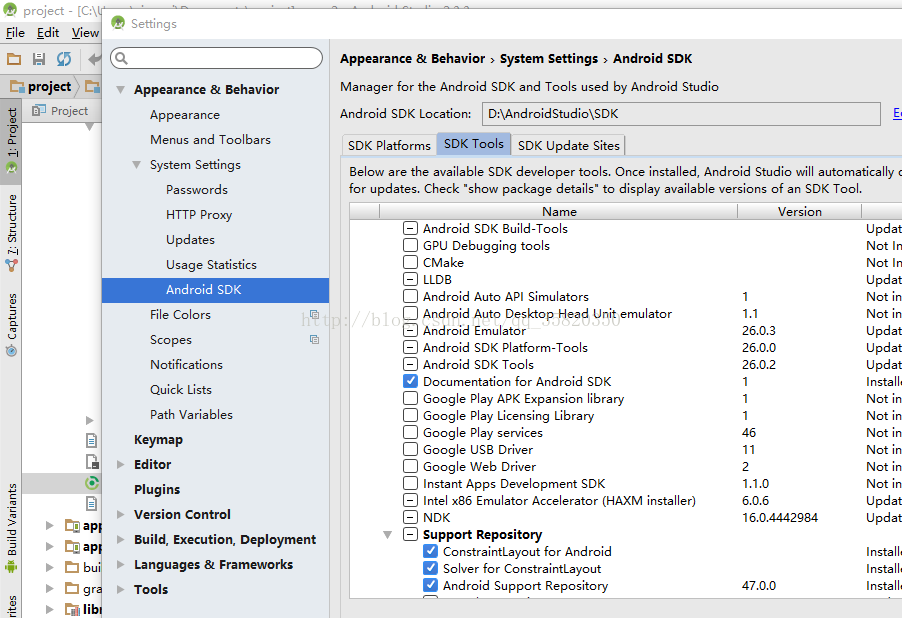This screenshot has width=902, height=618.
Task: Click the Open folder icon in main toolbar
Action: coord(14,60)
